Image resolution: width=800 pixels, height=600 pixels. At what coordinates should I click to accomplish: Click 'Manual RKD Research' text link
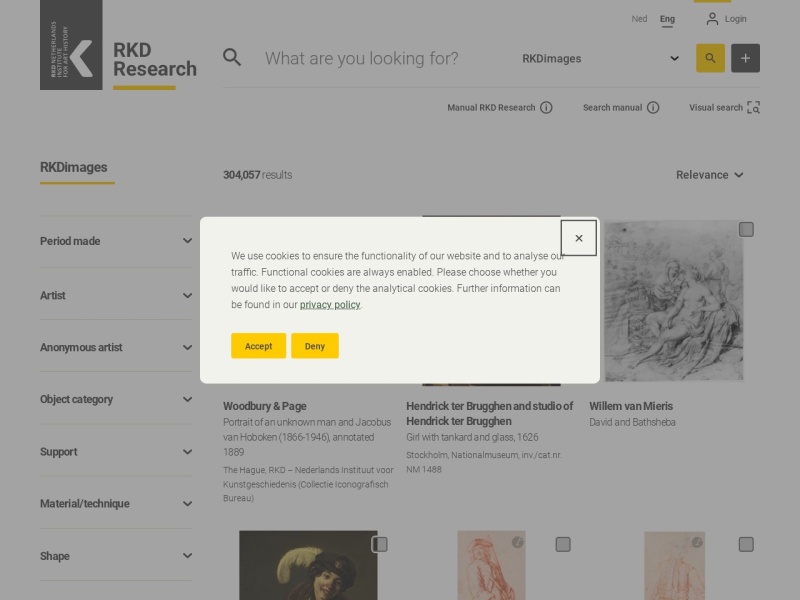tap(491, 108)
